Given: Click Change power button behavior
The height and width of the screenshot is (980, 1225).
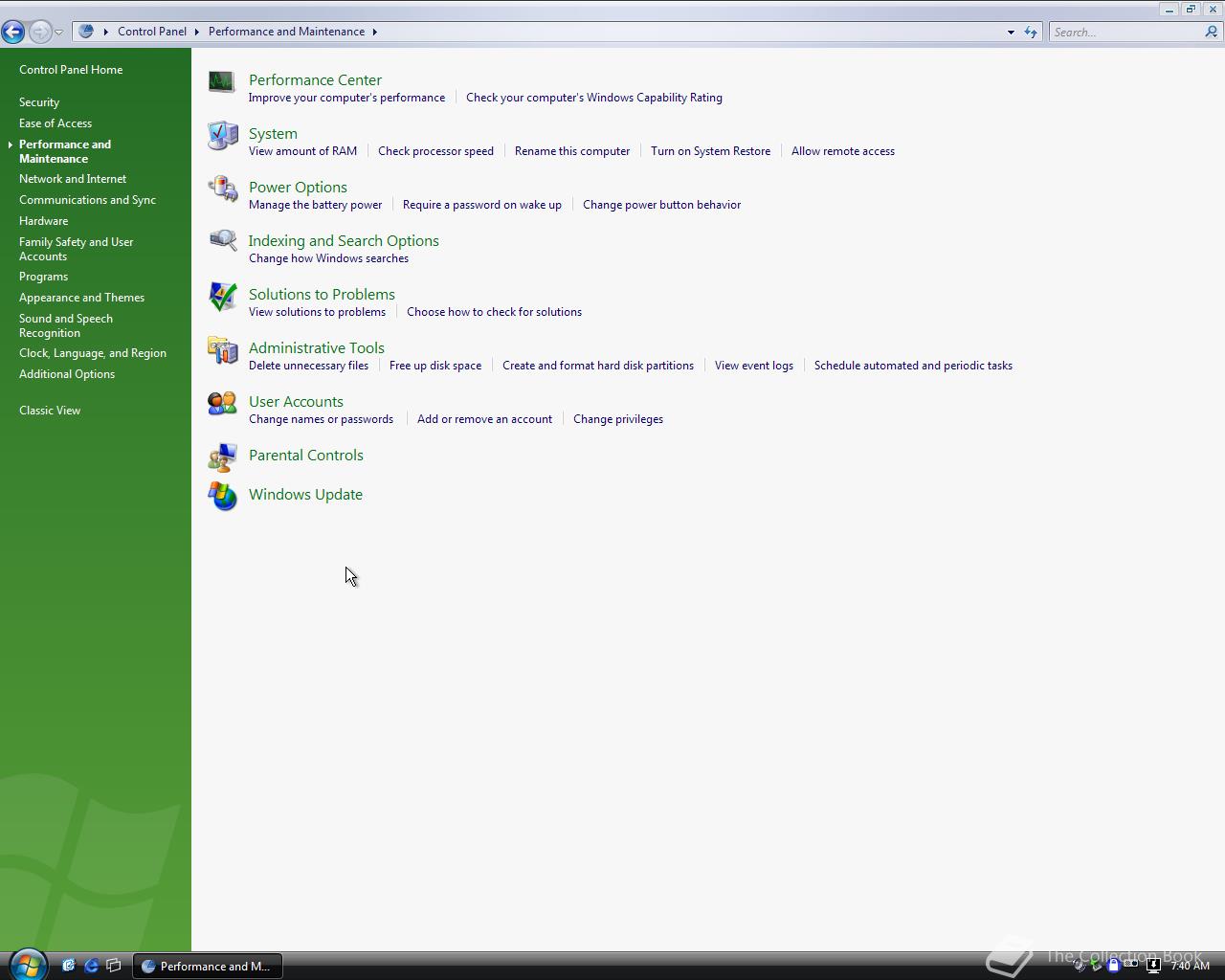Looking at the screenshot, I should pos(662,205).
